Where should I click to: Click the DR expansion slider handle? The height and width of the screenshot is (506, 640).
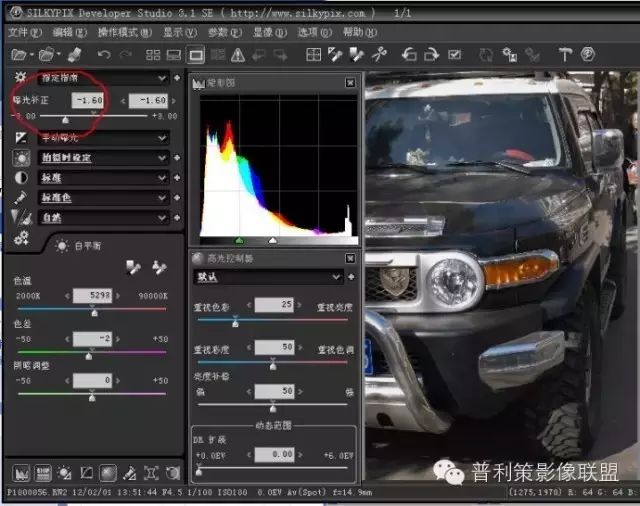pyautogui.click(x=199, y=471)
